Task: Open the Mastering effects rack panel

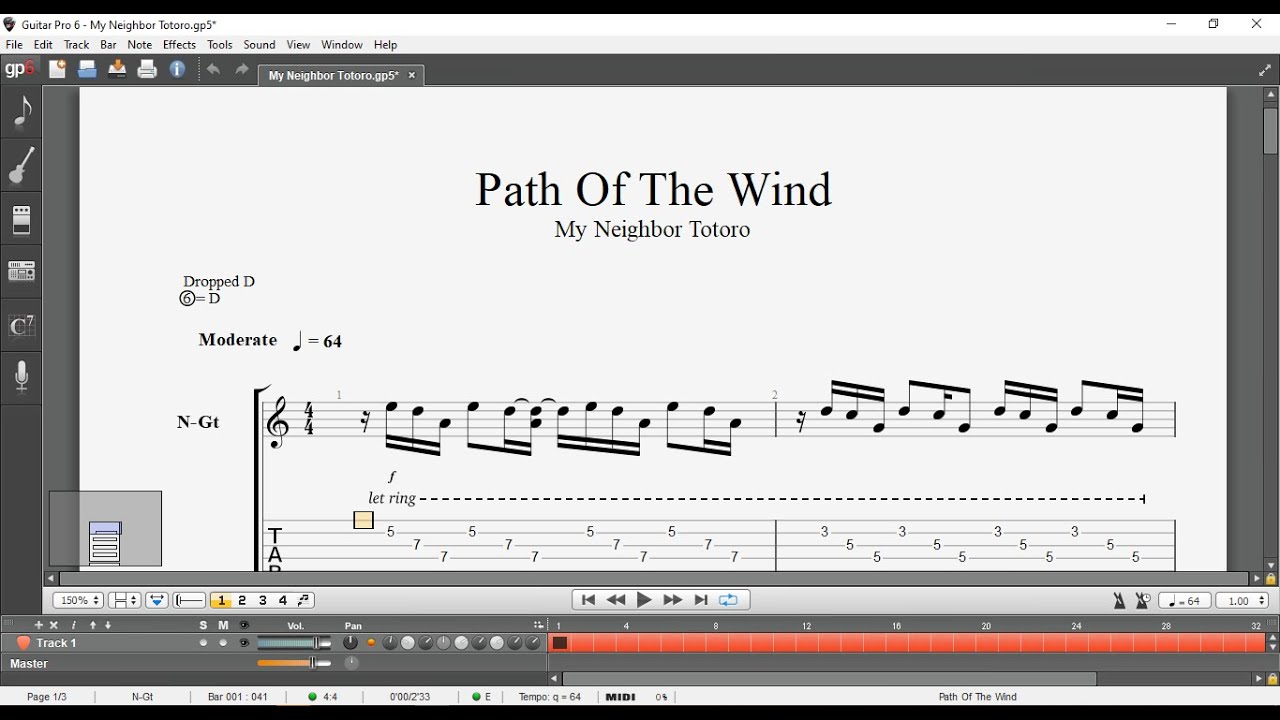Action: [21, 272]
